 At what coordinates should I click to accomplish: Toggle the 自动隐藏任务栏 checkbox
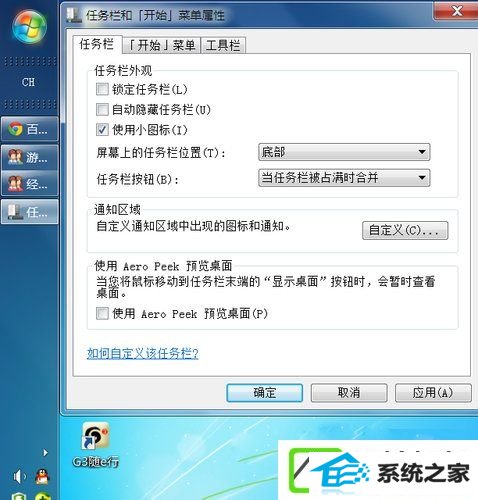[102, 109]
